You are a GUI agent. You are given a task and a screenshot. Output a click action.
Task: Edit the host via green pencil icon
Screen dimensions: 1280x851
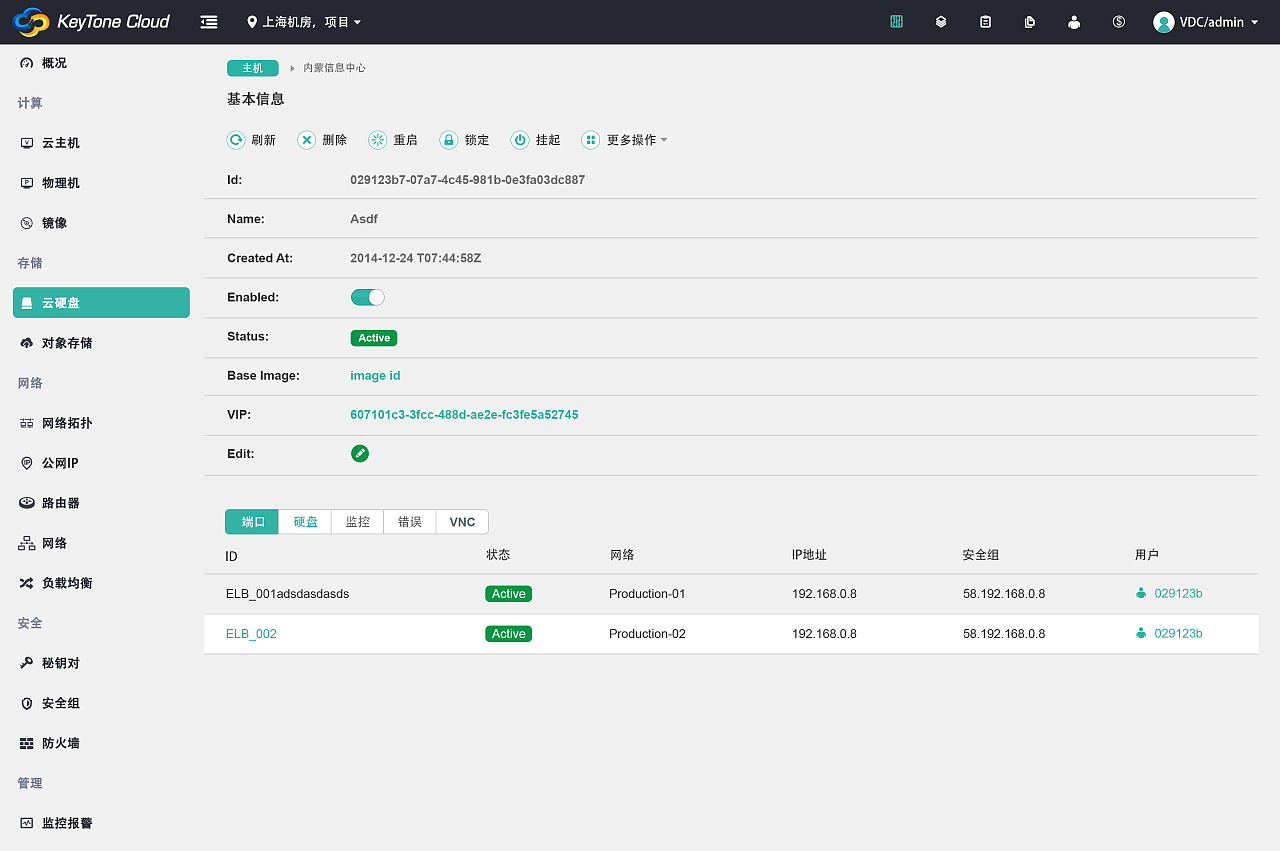coord(360,453)
